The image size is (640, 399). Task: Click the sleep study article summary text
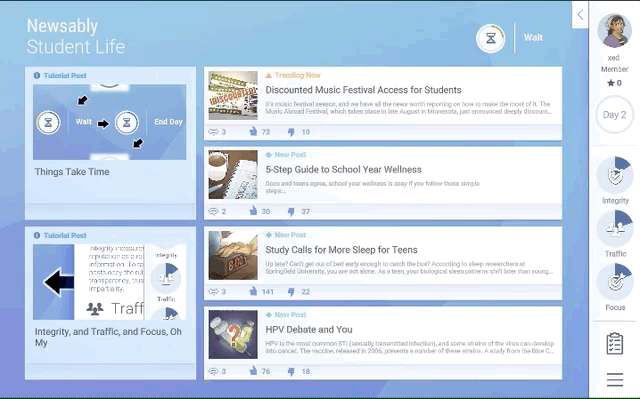pos(409,268)
